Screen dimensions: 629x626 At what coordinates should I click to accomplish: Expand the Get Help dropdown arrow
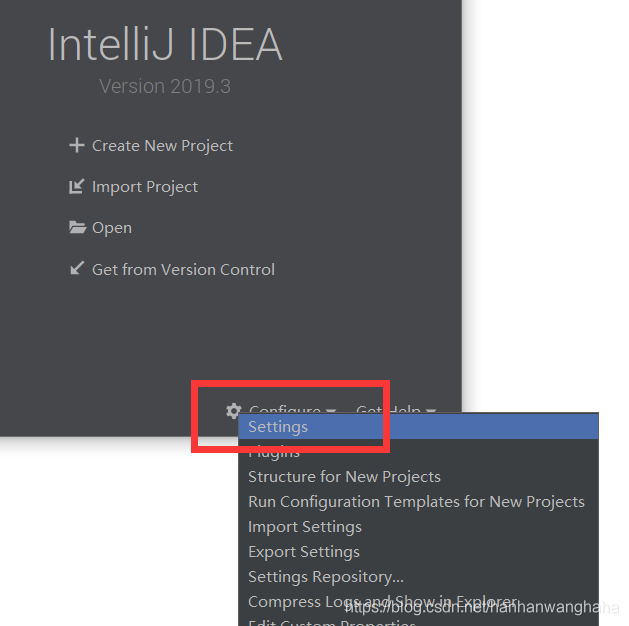(x=431, y=411)
